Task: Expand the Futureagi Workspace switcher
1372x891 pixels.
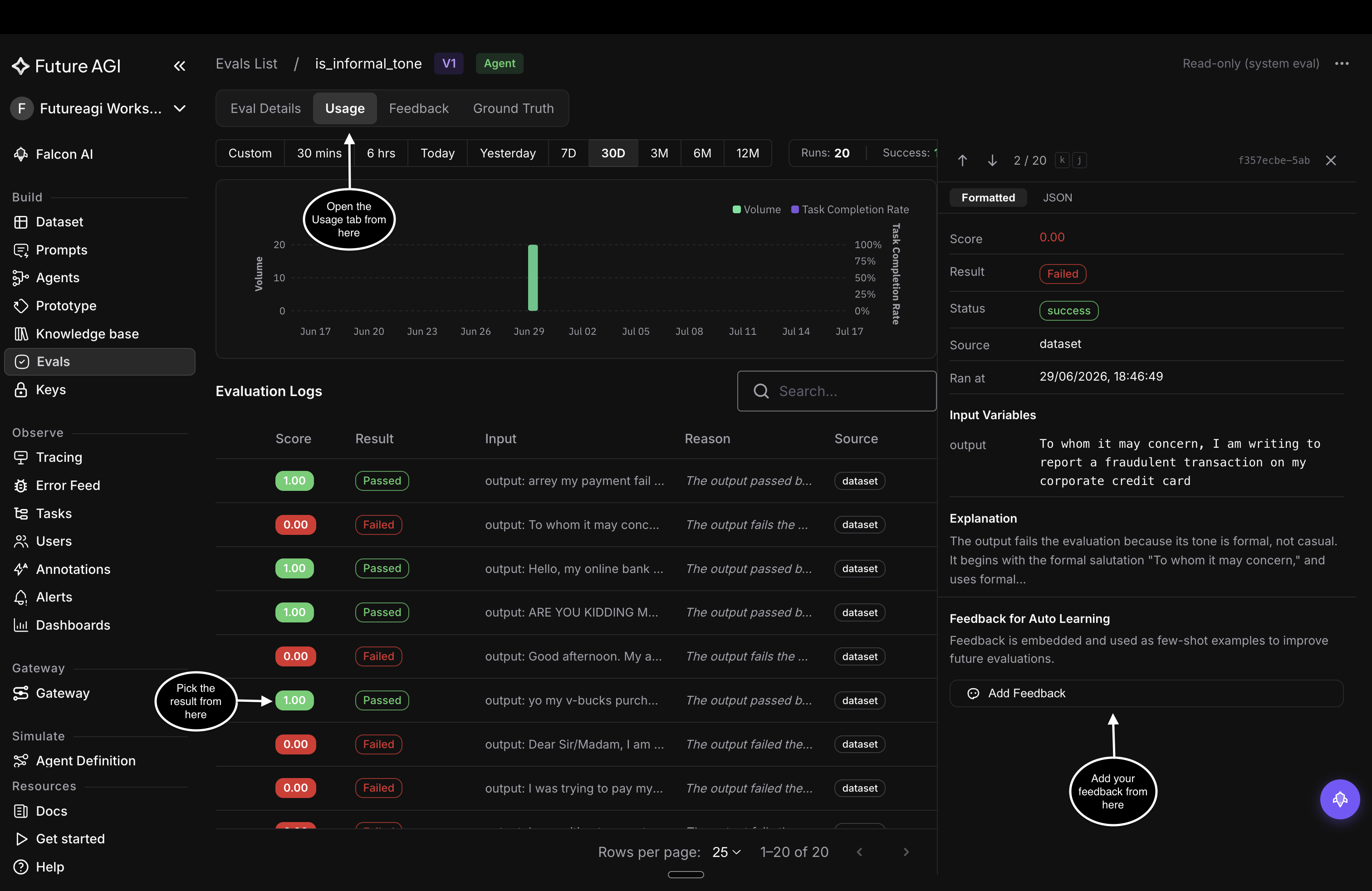Action: click(x=99, y=108)
